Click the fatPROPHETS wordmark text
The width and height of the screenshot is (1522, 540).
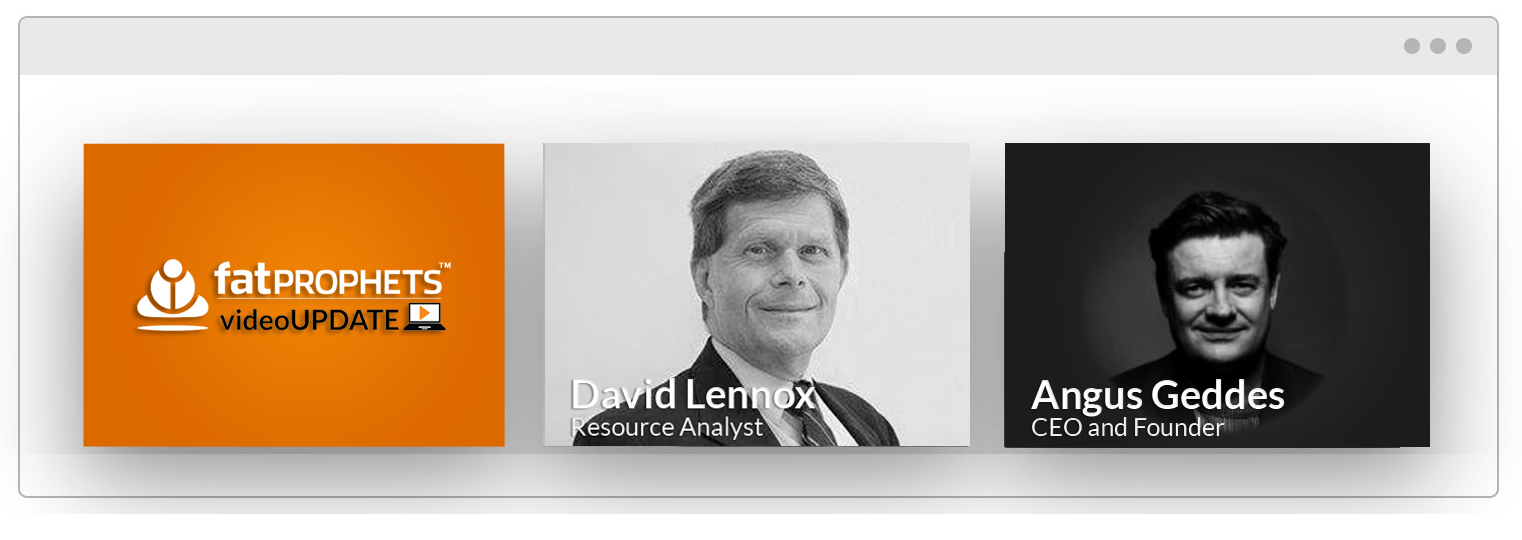(x=327, y=280)
